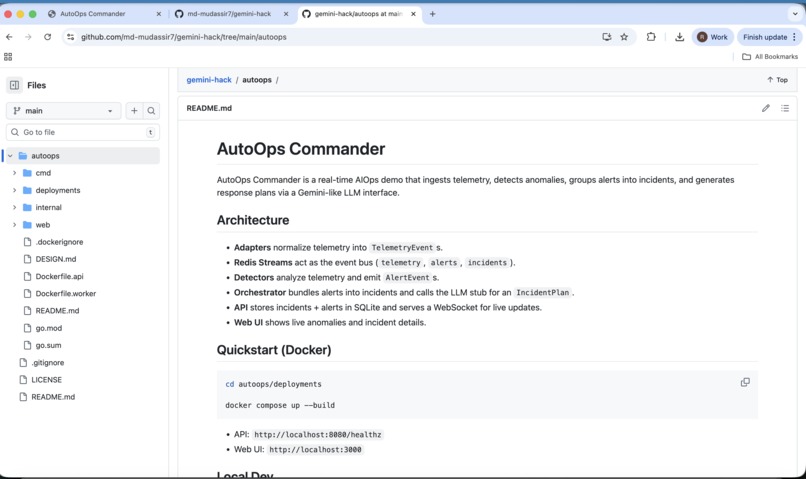This screenshot has height=479, width=806.
Task: Open the main branch selector dropdown
Action: (63, 110)
